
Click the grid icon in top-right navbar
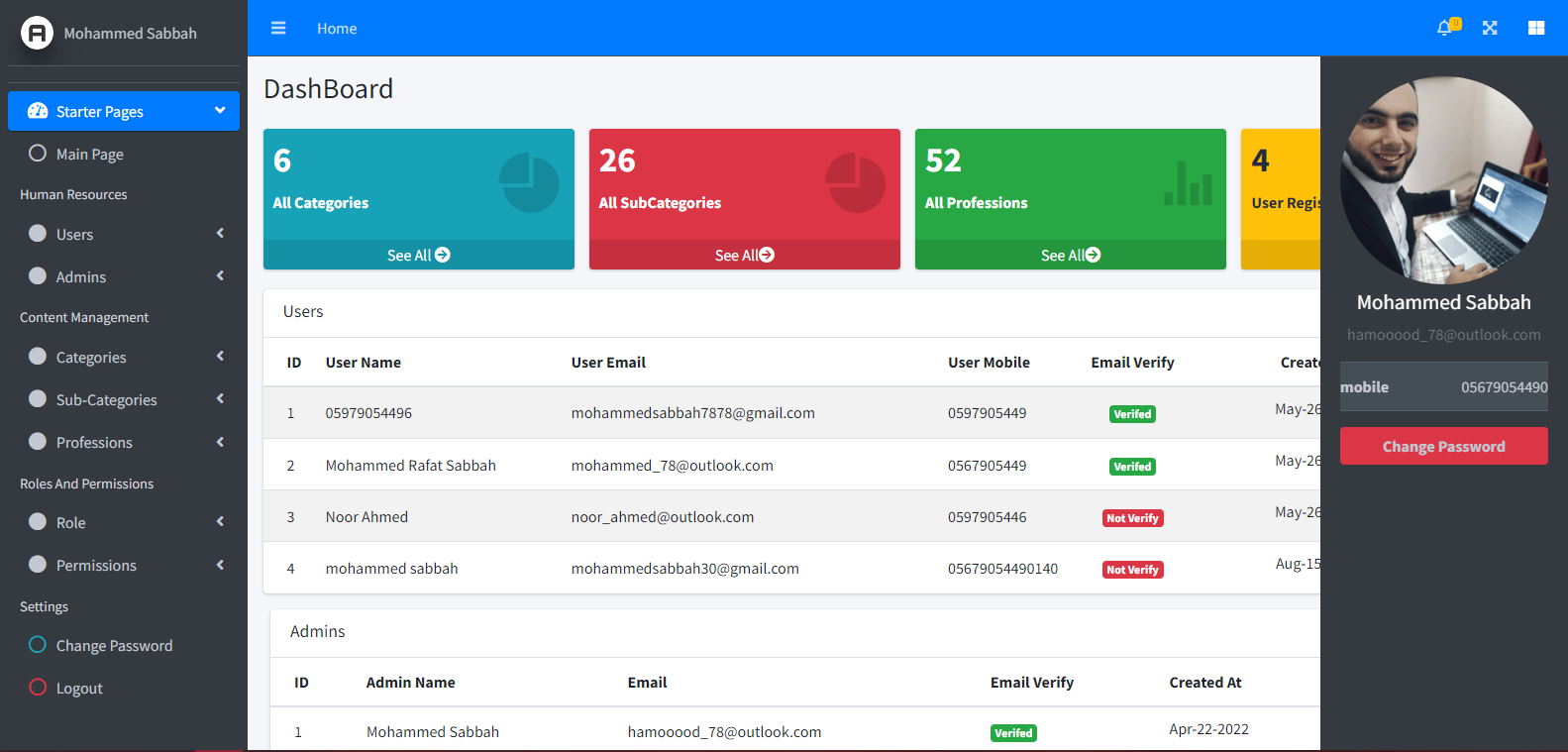click(1536, 28)
